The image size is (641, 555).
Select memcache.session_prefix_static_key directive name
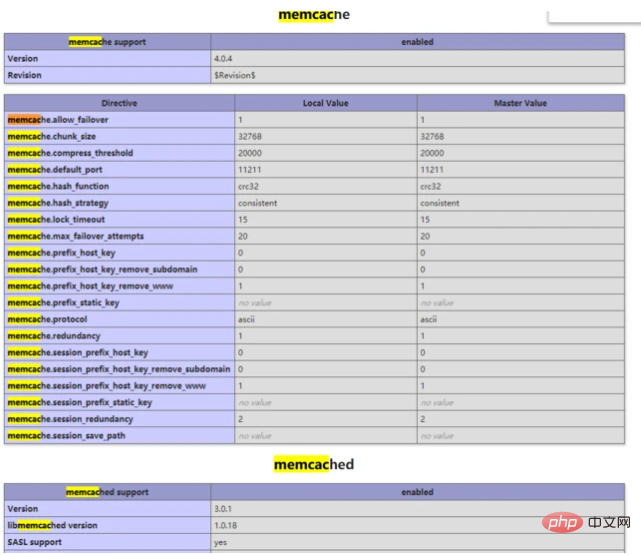[80, 403]
